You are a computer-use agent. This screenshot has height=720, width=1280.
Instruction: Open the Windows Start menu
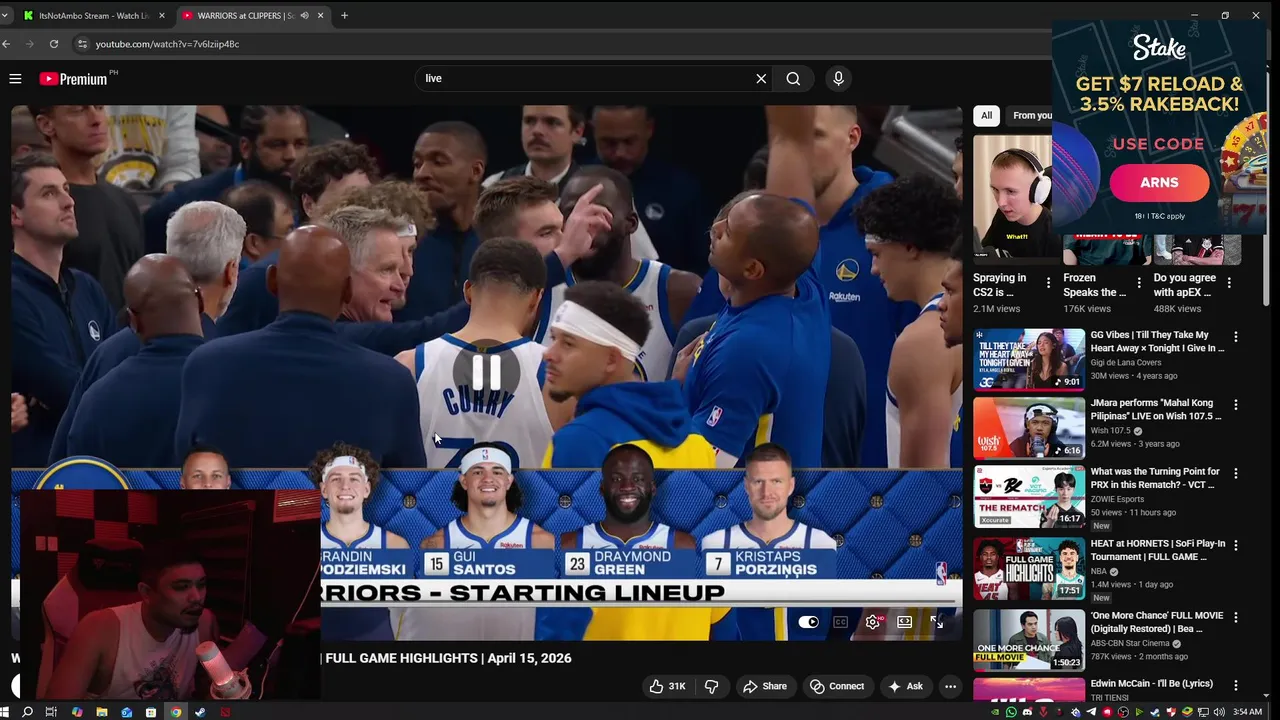coord(6,712)
